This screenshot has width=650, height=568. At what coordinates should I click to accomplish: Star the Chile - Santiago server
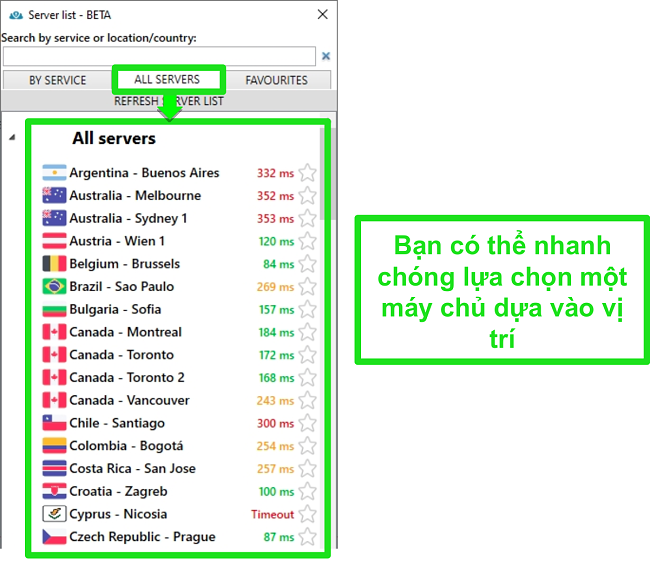click(308, 423)
